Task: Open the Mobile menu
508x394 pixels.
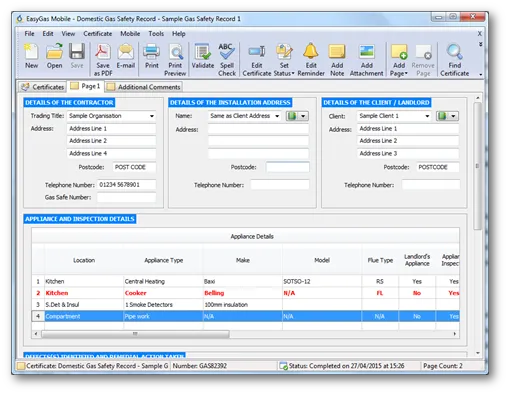Action: pos(130,34)
